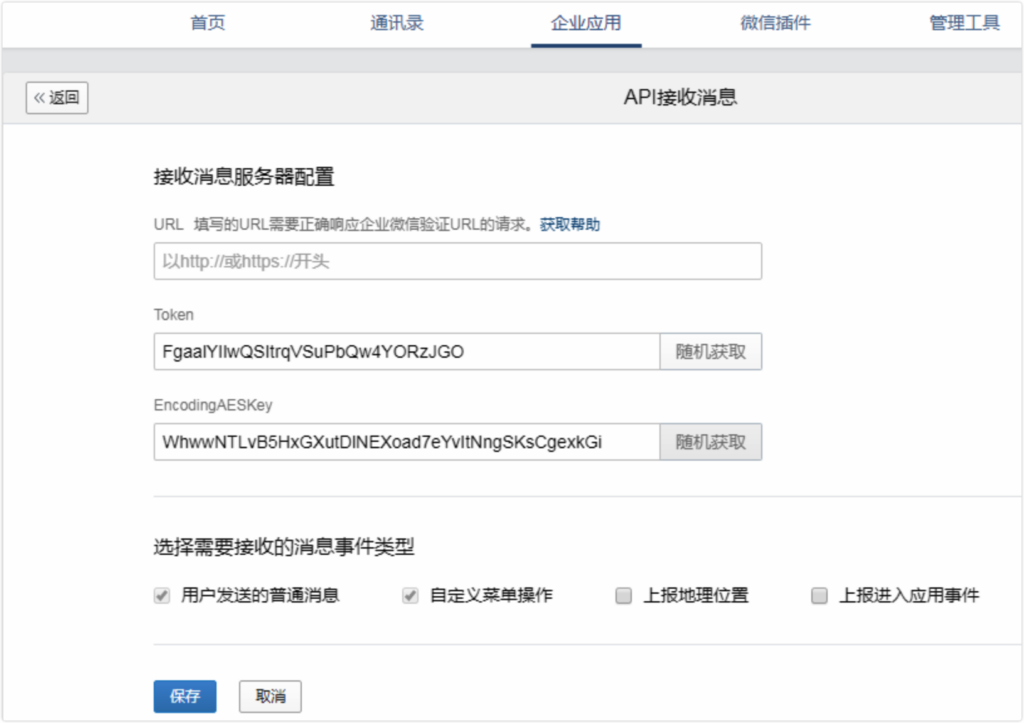Viewport: 1024px width, 723px height.
Task: Click inside the EncodingAESKey text field
Action: pyautogui.click(x=406, y=442)
